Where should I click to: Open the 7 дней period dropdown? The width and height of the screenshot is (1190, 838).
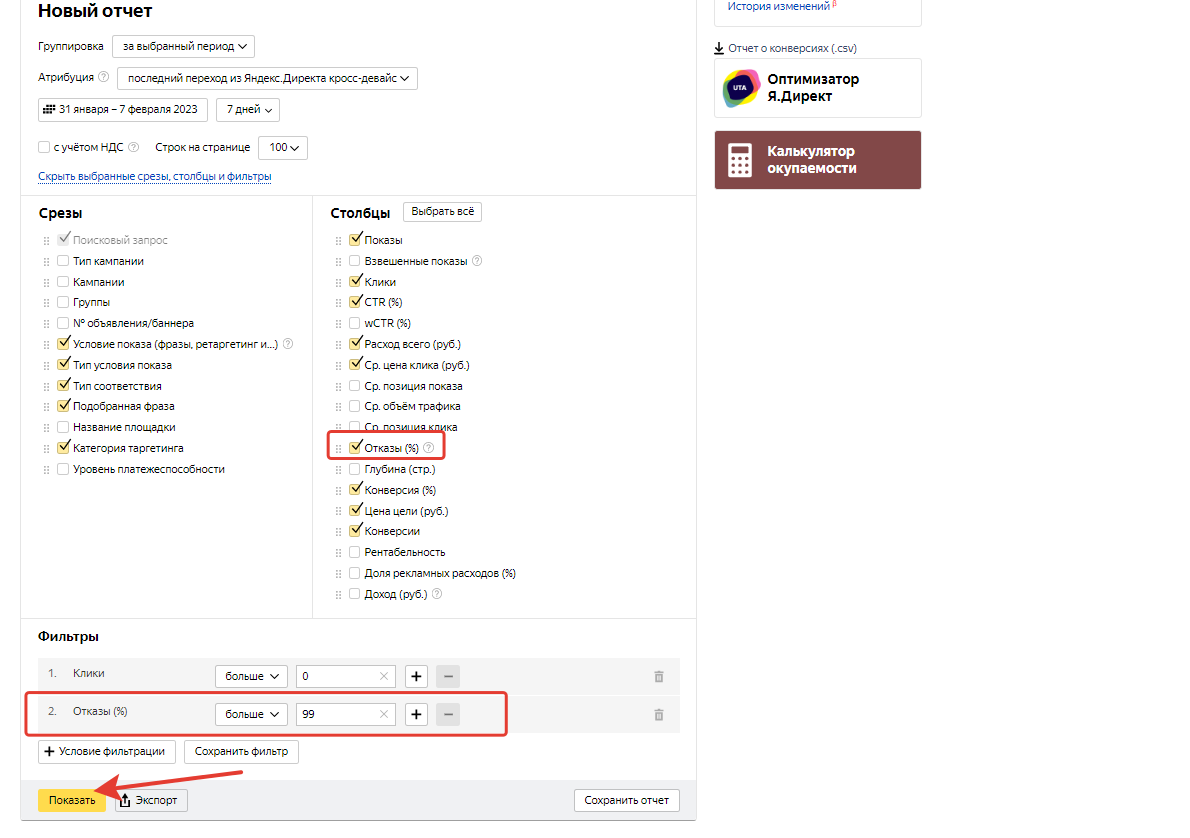[248, 109]
